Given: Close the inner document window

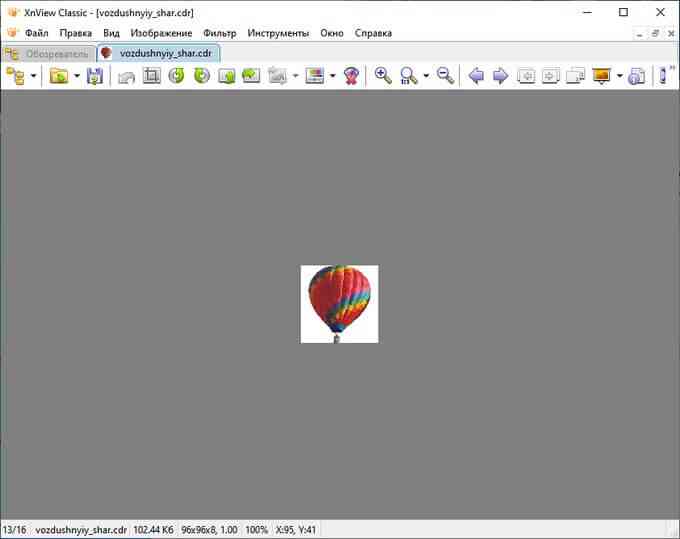Looking at the screenshot, I should [x=671, y=33].
